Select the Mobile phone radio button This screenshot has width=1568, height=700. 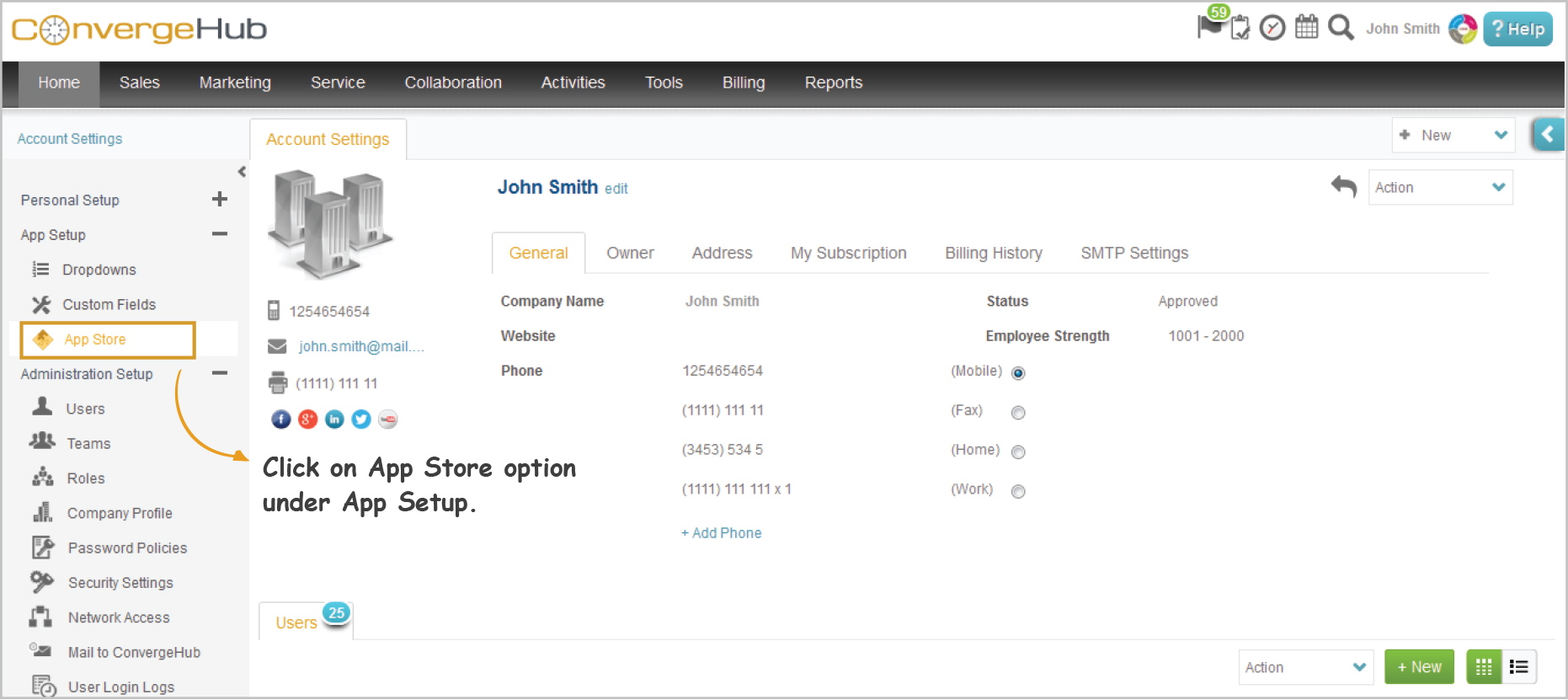click(1018, 373)
